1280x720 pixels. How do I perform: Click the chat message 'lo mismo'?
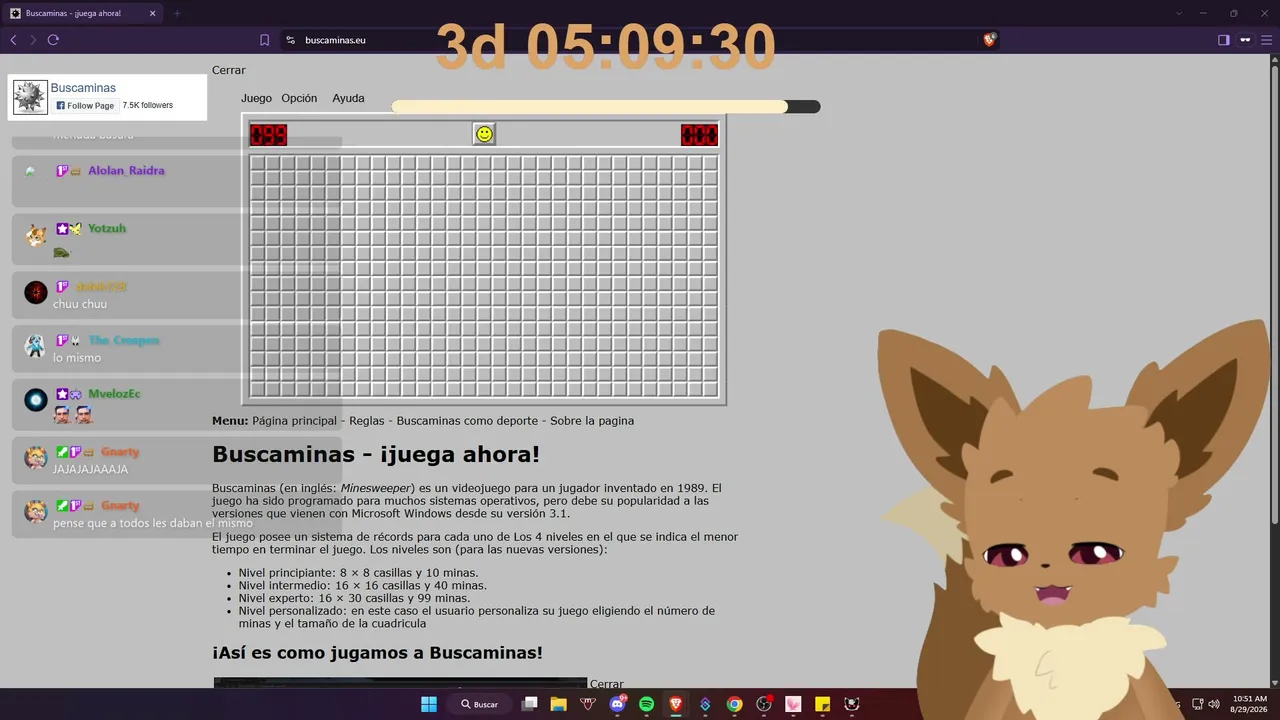[x=77, y=358]
